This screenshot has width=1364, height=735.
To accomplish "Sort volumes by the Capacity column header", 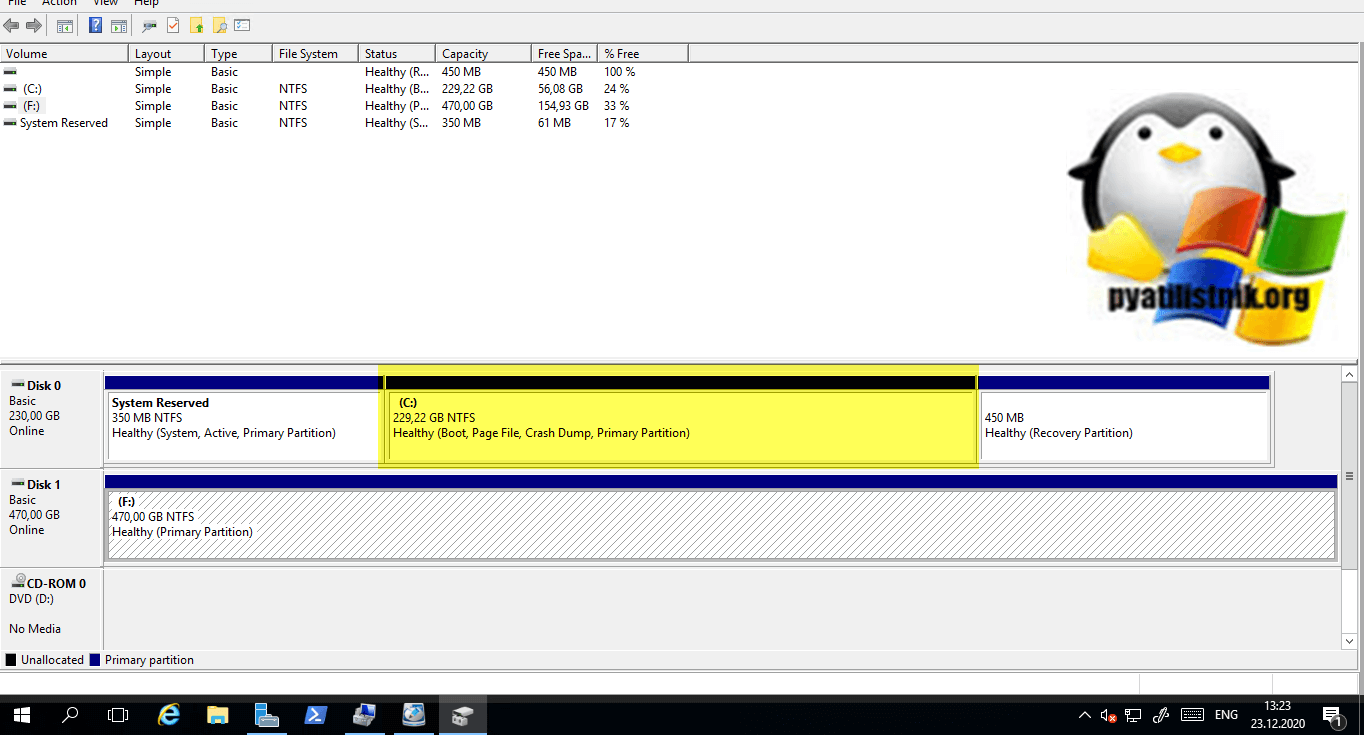I will pos(482,54).
